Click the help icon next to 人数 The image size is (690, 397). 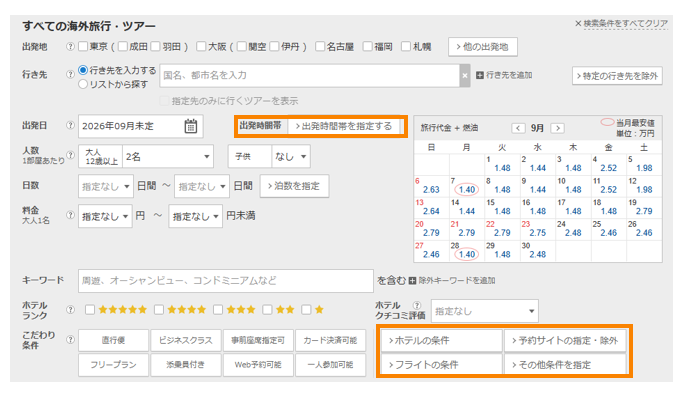click(70, 155)
